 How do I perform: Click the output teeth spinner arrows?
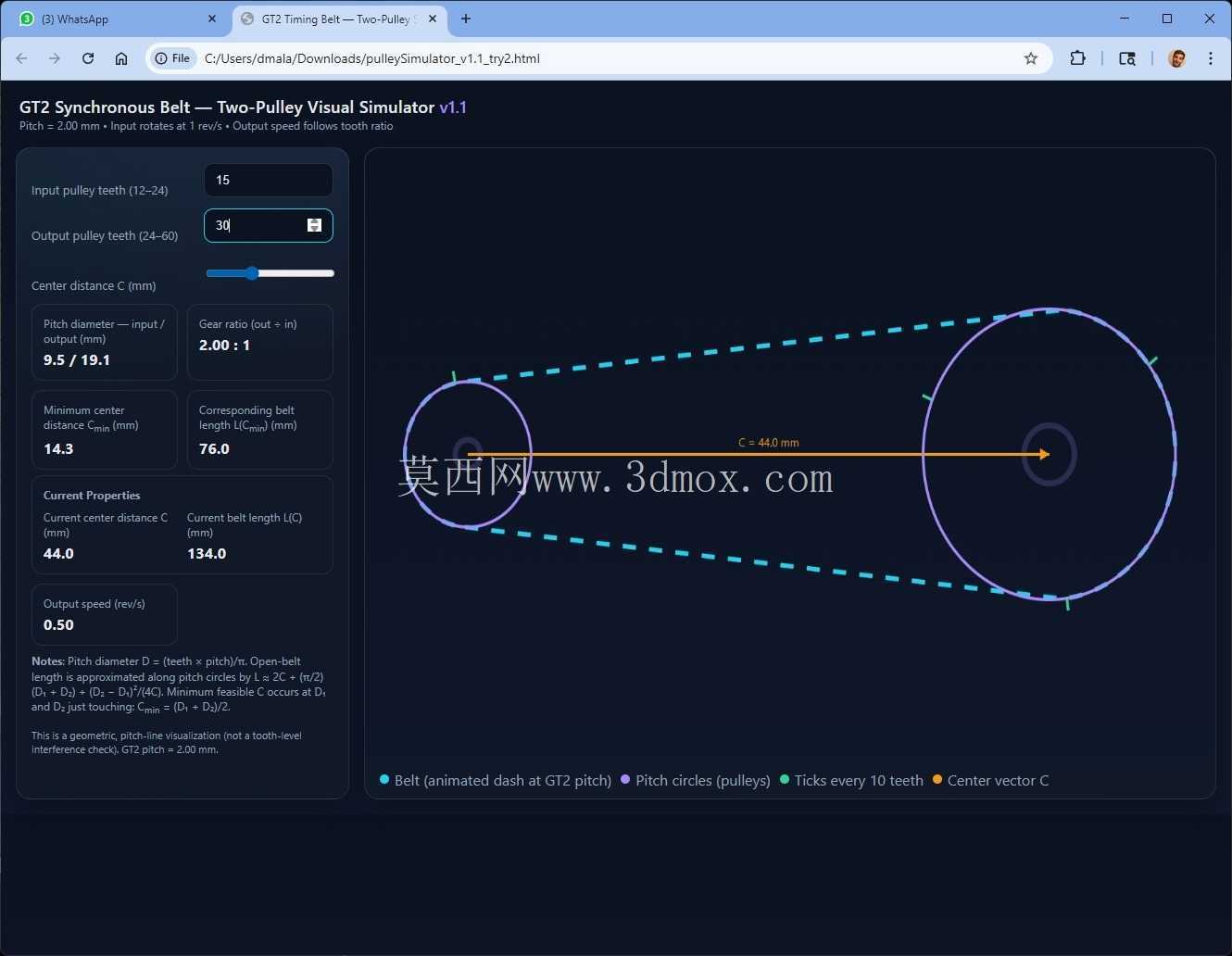[x=314, y=225]
